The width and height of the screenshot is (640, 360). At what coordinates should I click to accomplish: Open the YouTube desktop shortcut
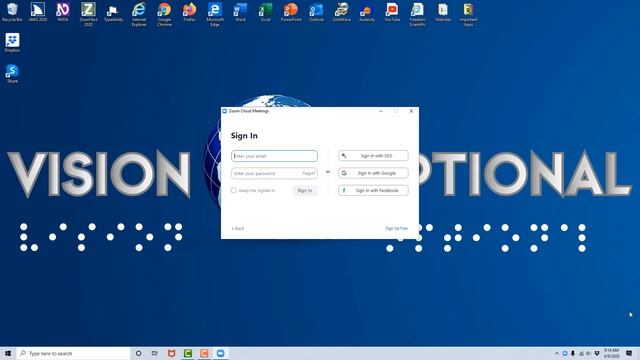392,12
